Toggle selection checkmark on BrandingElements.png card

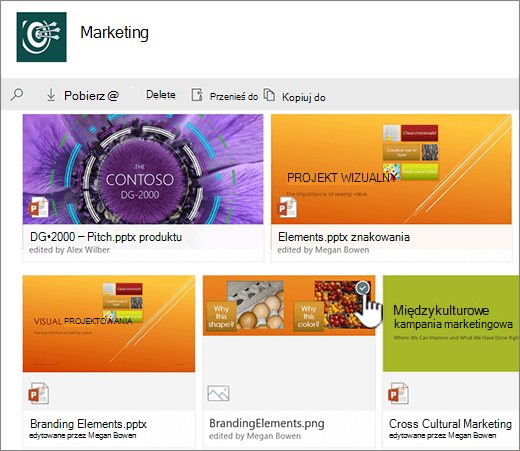[363, 288]
